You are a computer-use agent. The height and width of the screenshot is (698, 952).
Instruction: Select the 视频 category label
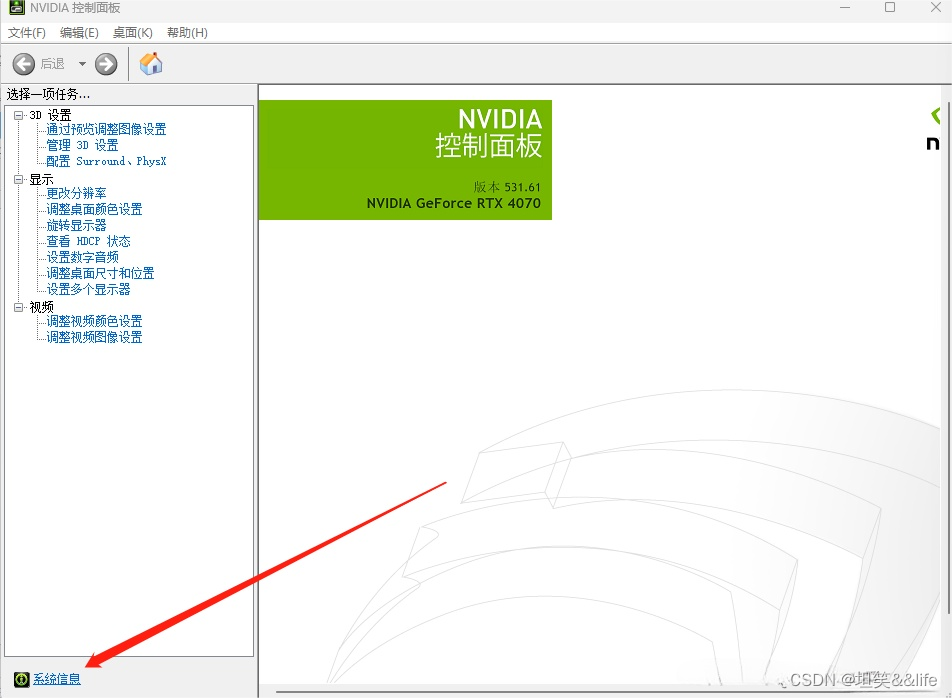[x=41, y=307]
